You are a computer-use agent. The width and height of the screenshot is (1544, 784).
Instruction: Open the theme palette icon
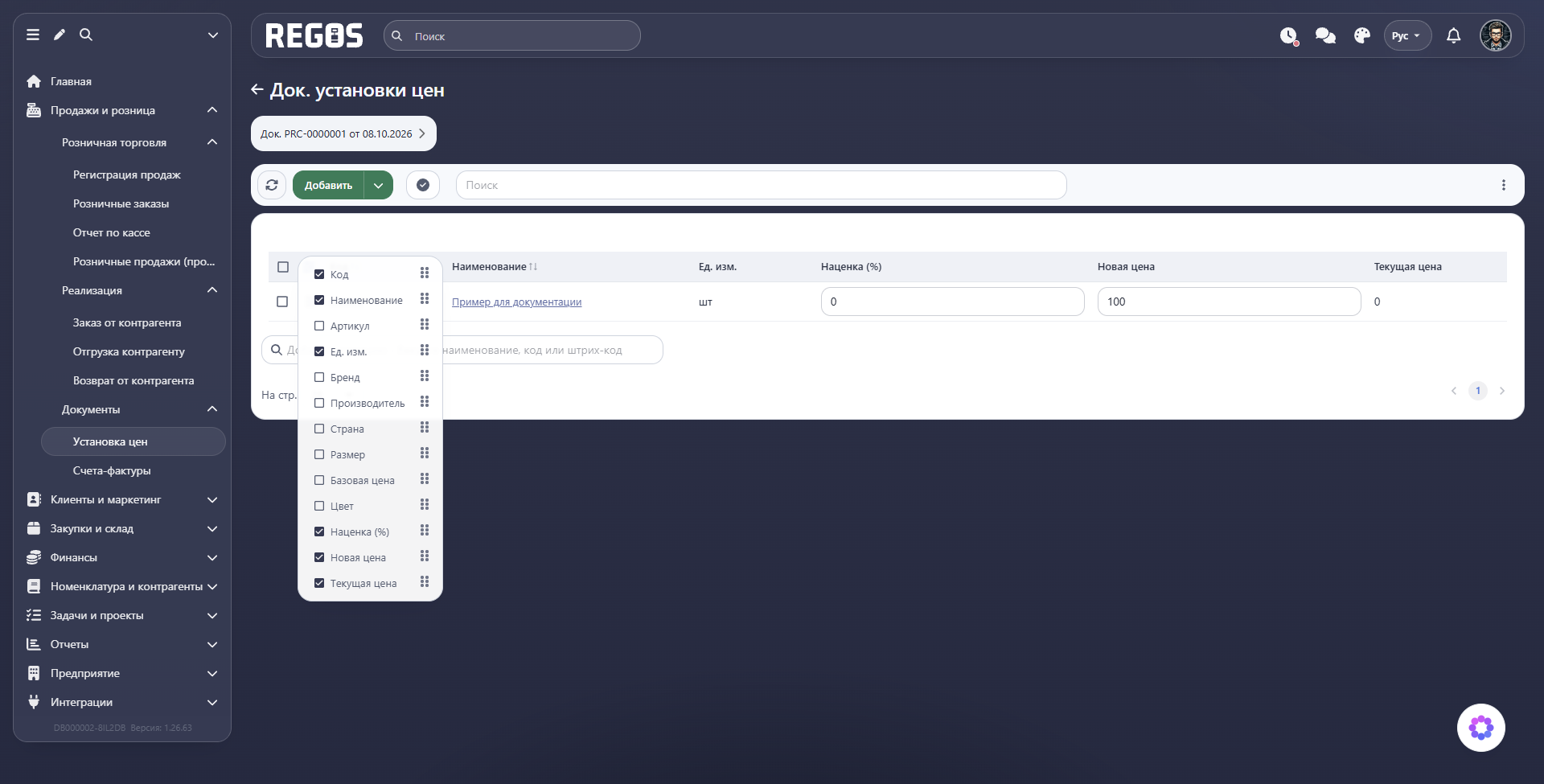click(1362, 35)
